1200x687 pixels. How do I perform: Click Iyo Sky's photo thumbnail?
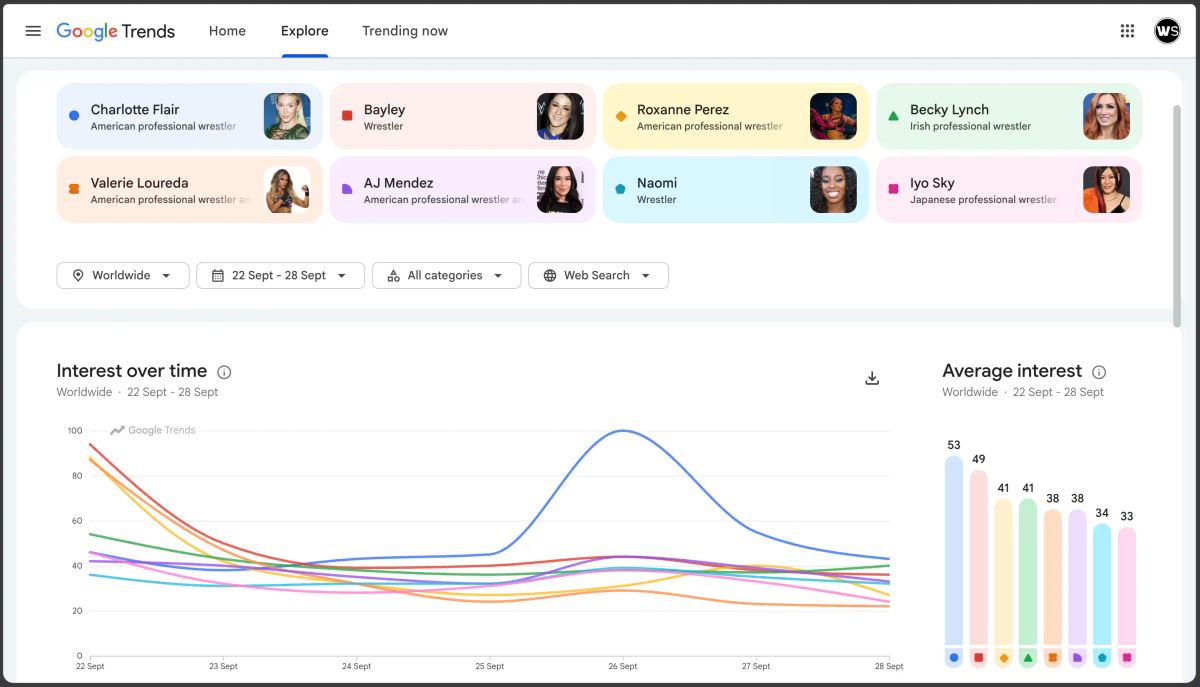pyautogui.click(x=1106, y=189)
